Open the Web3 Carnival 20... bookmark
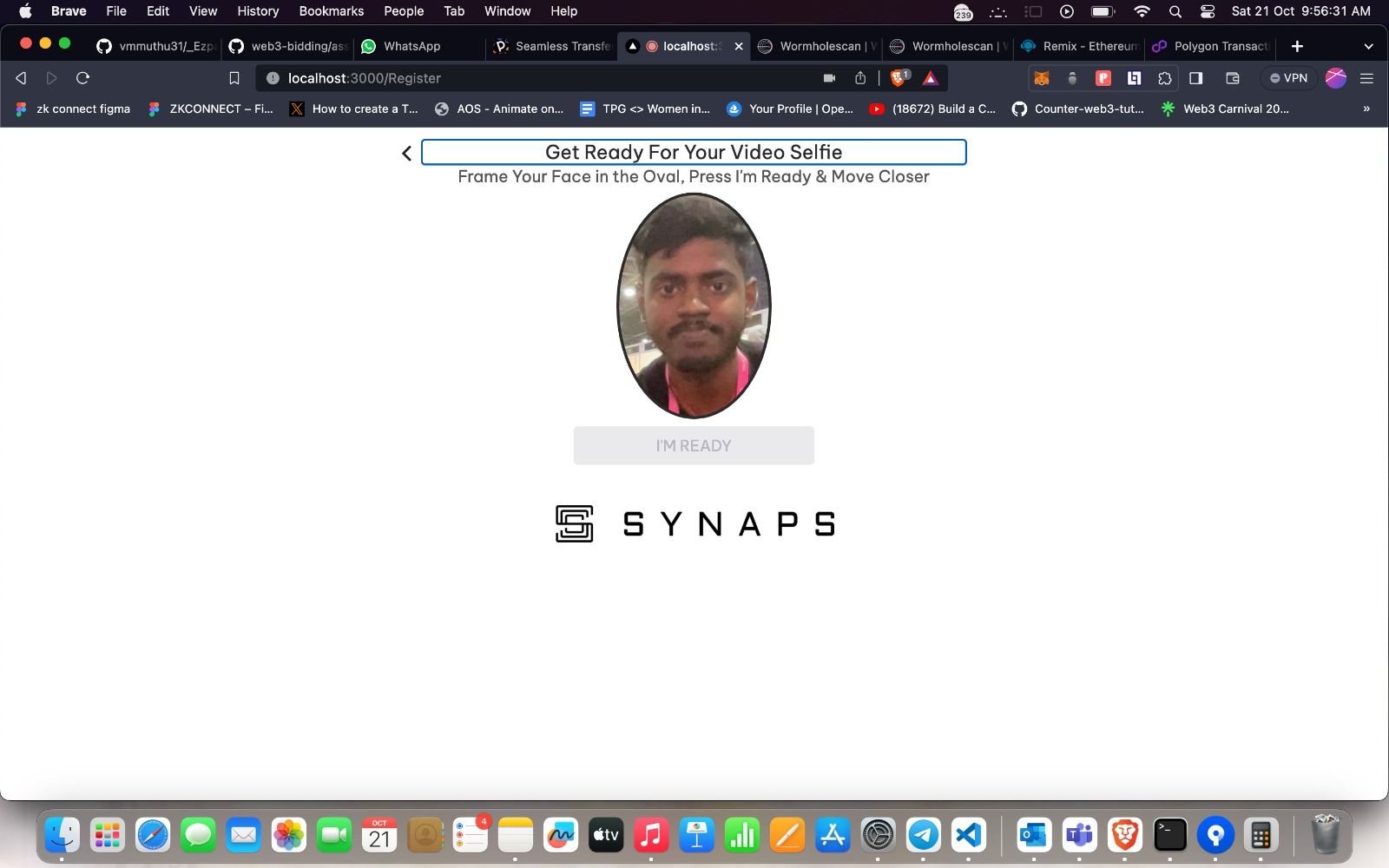 (x=1226, y=108)
